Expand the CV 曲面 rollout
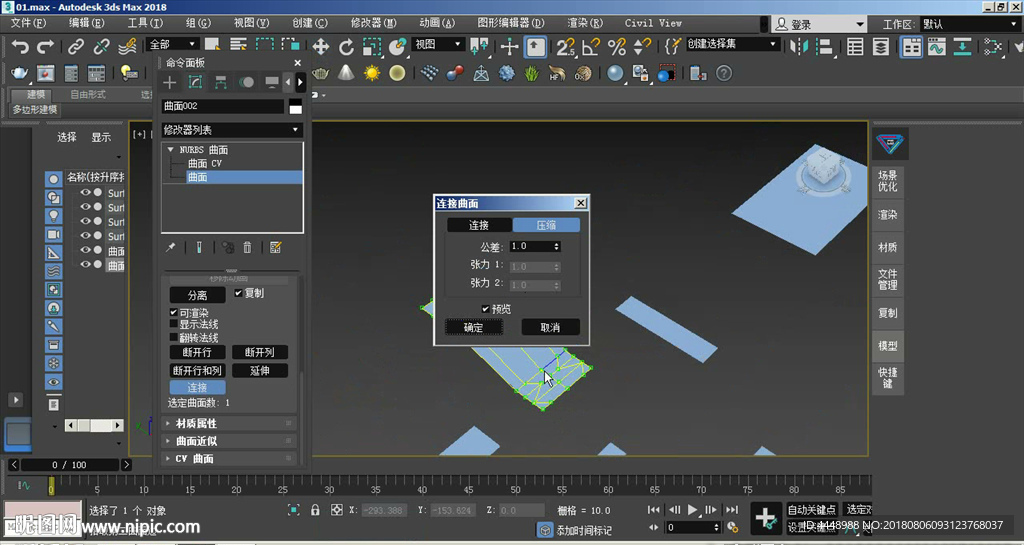1024x545 pixels. coord(229,459)
